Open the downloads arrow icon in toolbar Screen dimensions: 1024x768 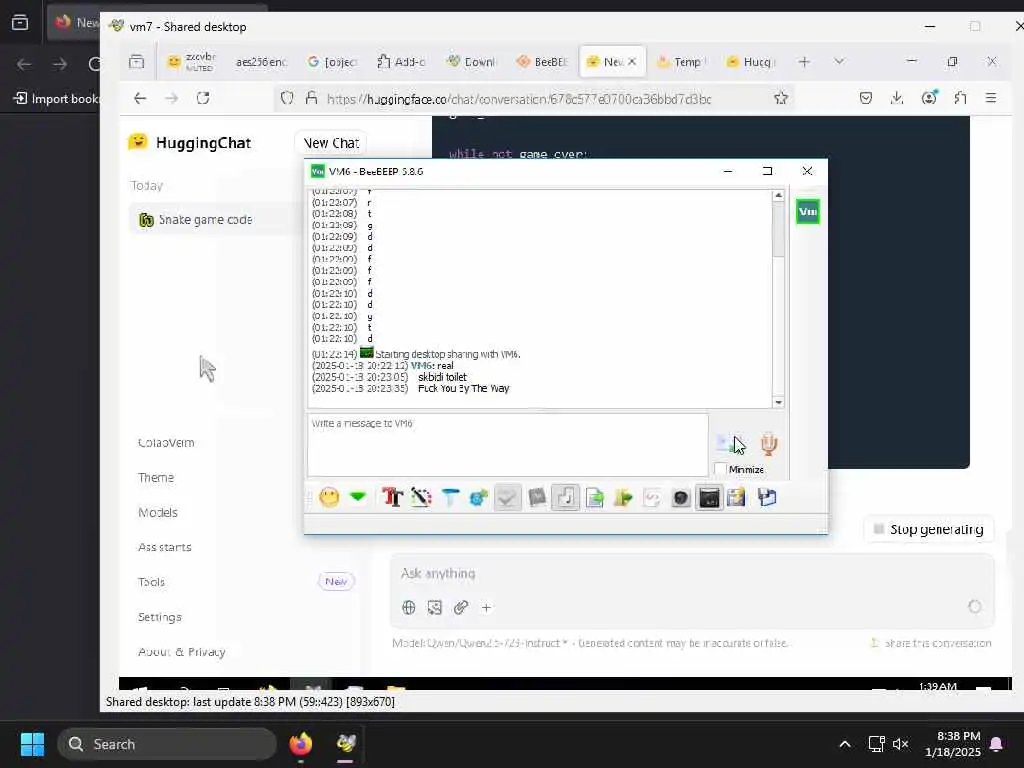pyautogui.click(x=897, y=98)
